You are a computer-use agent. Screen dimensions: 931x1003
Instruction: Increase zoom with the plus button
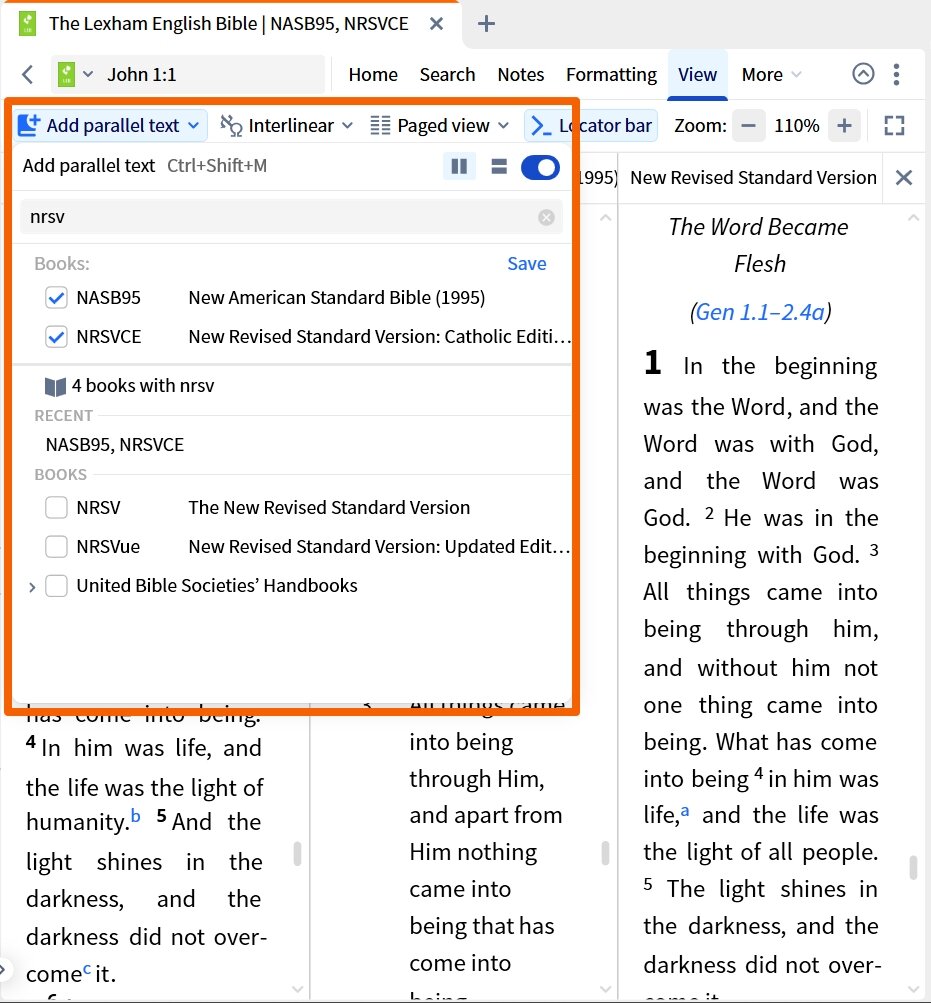tap(844, 125)
